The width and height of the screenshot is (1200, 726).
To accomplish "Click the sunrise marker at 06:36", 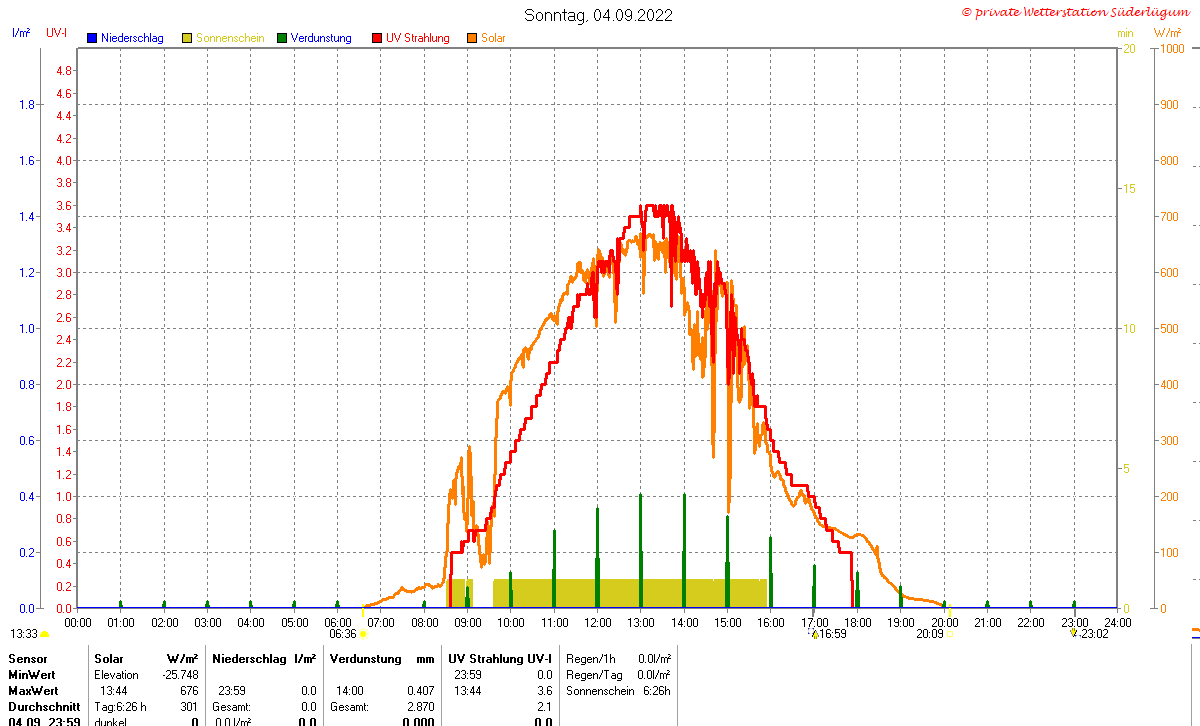I will [x=363, y=634].
